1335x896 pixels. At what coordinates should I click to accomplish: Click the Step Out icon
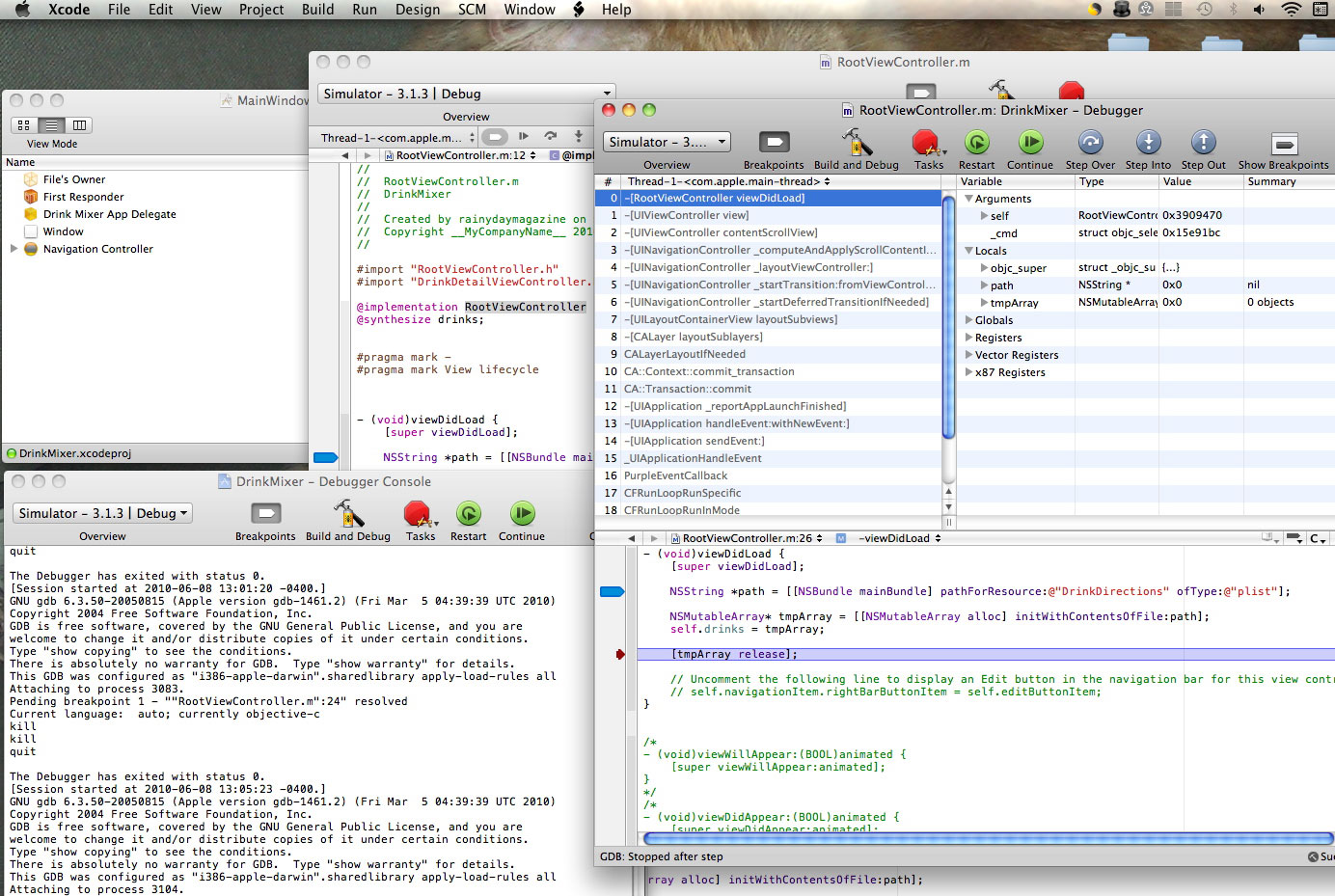(x=1203, y=143)
